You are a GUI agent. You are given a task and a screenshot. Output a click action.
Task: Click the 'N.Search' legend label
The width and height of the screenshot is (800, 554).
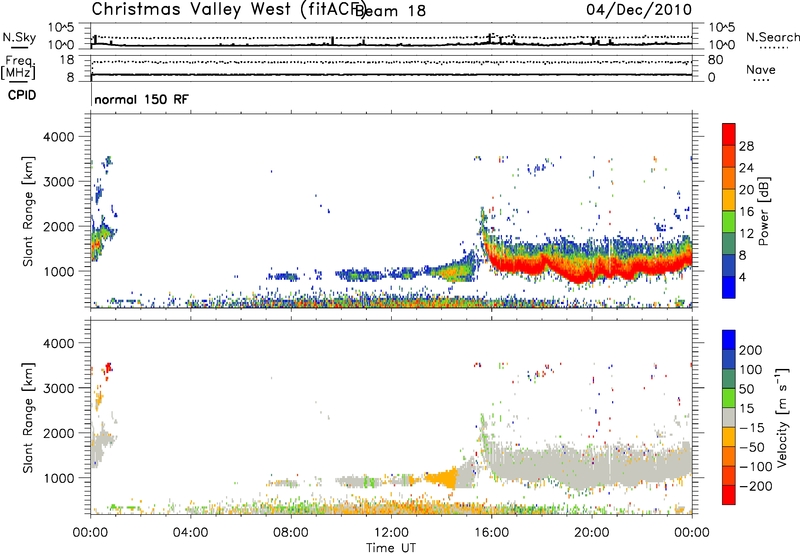772,37
